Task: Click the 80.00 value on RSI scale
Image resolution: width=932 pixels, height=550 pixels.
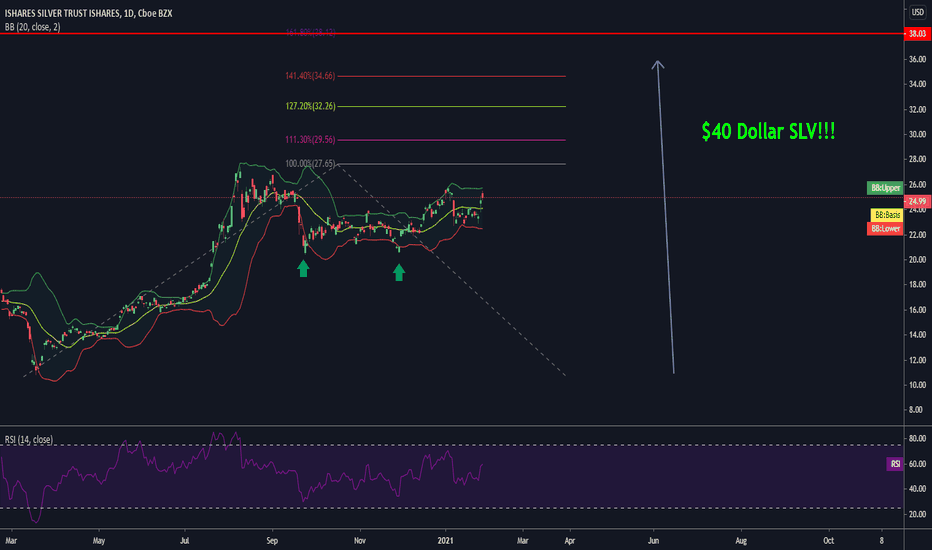Action: (x=917, y=439)
